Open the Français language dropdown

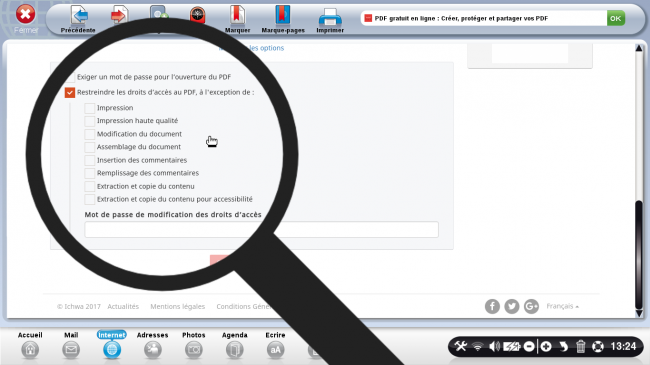pyautogui.click(x=563, y=306)
